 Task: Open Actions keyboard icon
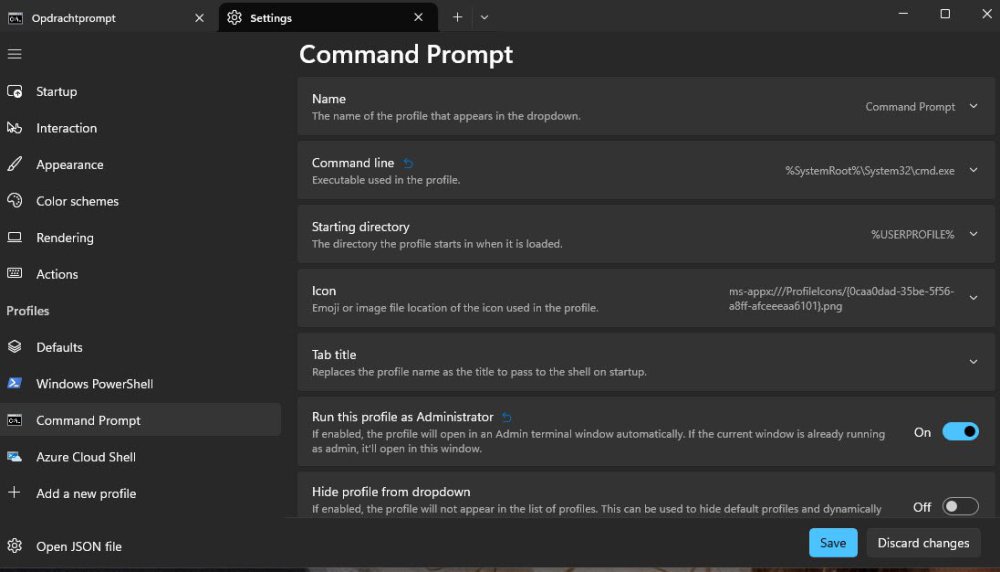(x=15, y=274)
